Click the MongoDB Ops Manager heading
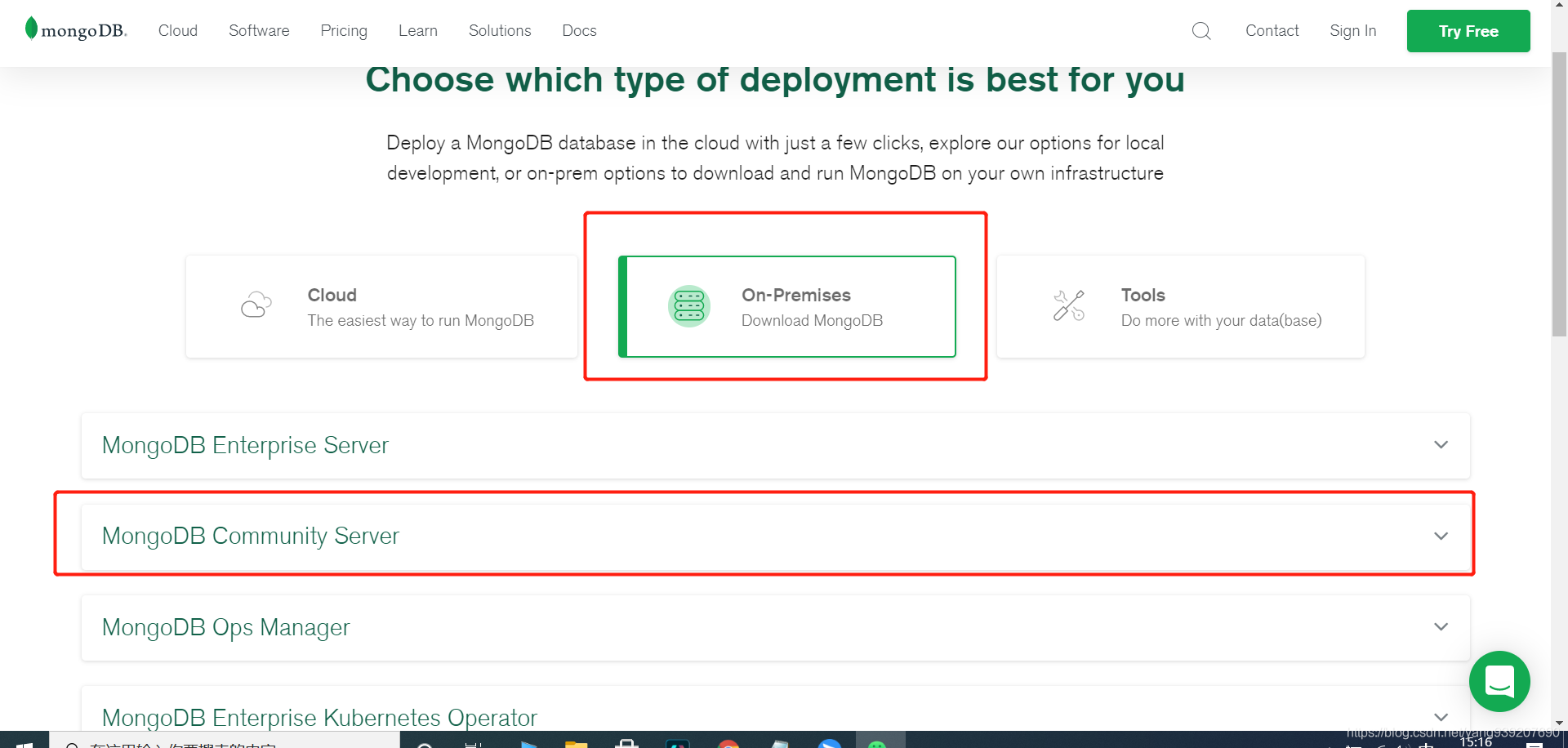The width and height of the screenshot is (1568, 748). 225,627
